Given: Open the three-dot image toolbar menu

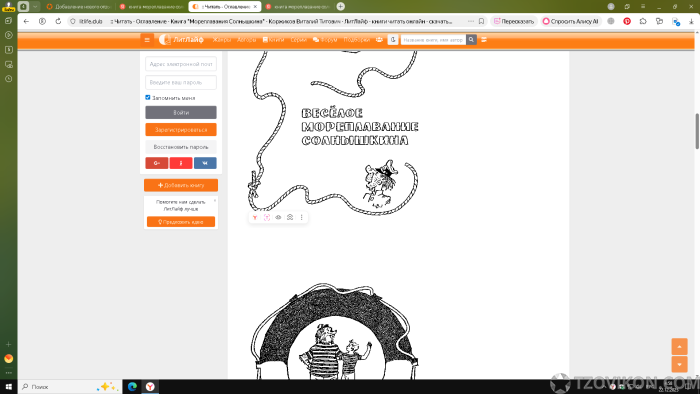Looking at the screenshot, I should point(301,217).
